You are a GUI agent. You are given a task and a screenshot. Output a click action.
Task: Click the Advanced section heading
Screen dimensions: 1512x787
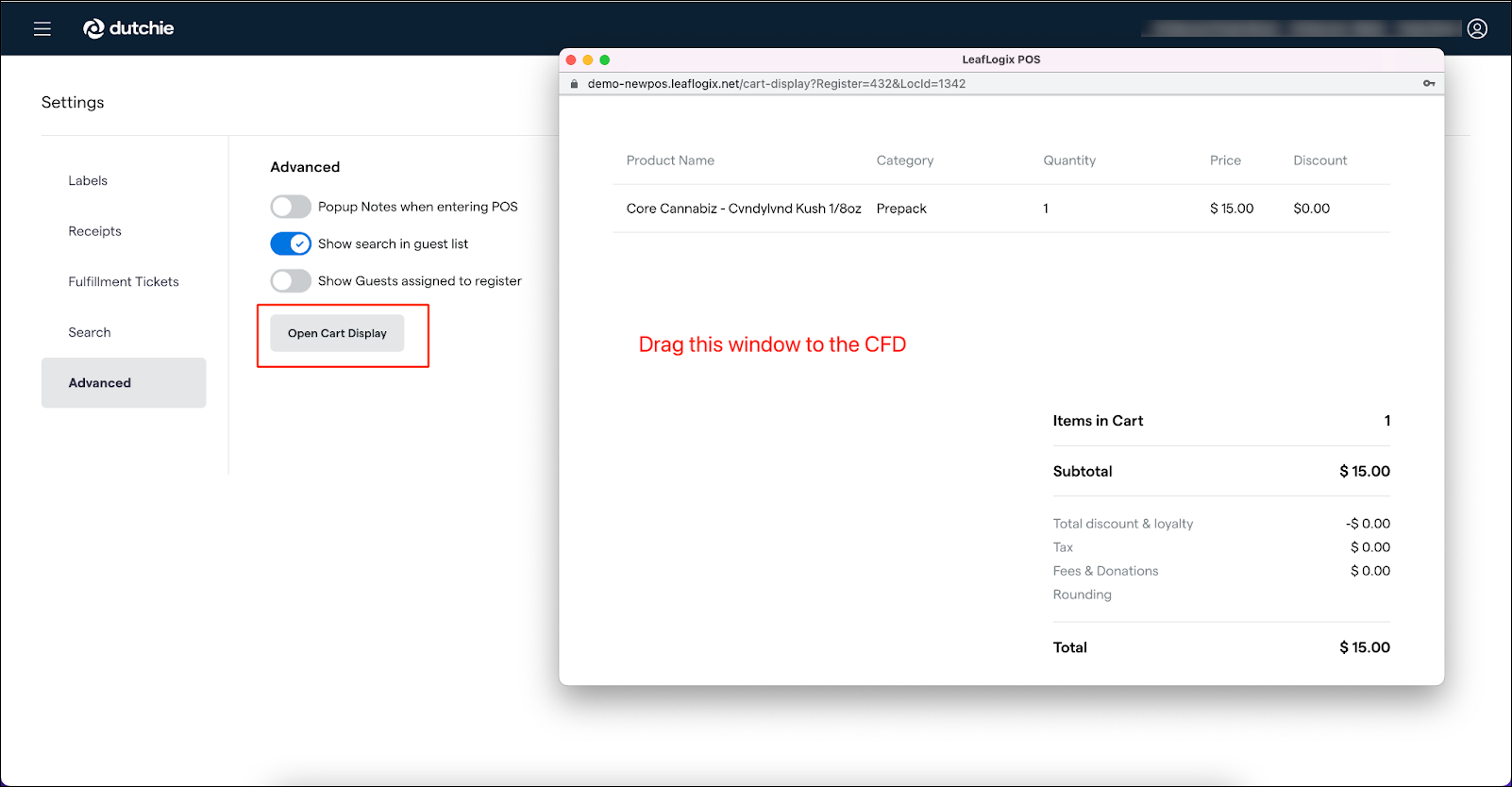(305, 167)
